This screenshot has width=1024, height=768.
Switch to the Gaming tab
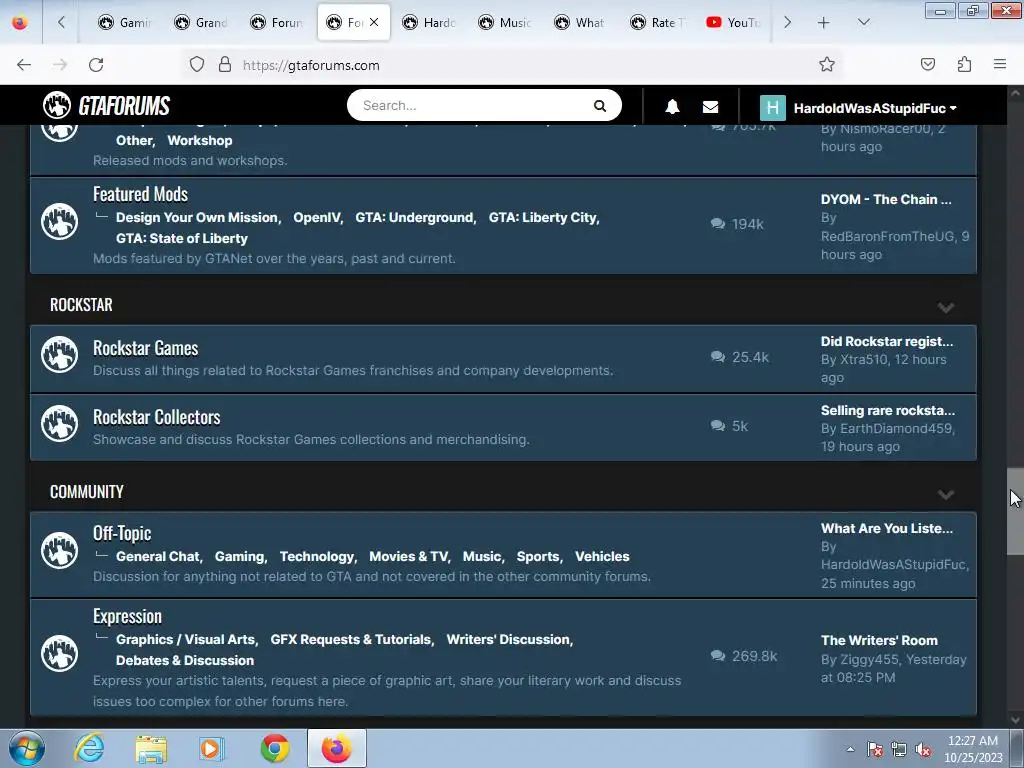tap(125, 22)
